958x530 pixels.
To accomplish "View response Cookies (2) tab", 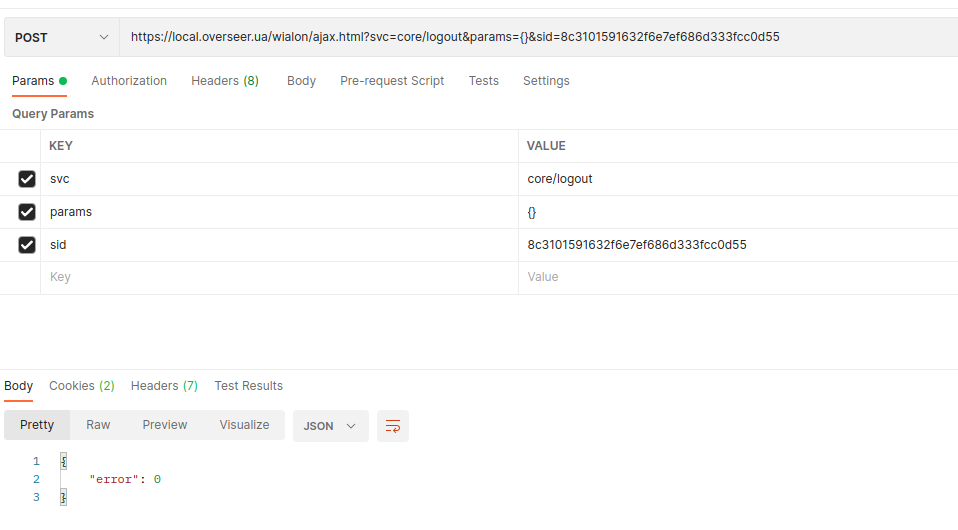I will (81, 386).
